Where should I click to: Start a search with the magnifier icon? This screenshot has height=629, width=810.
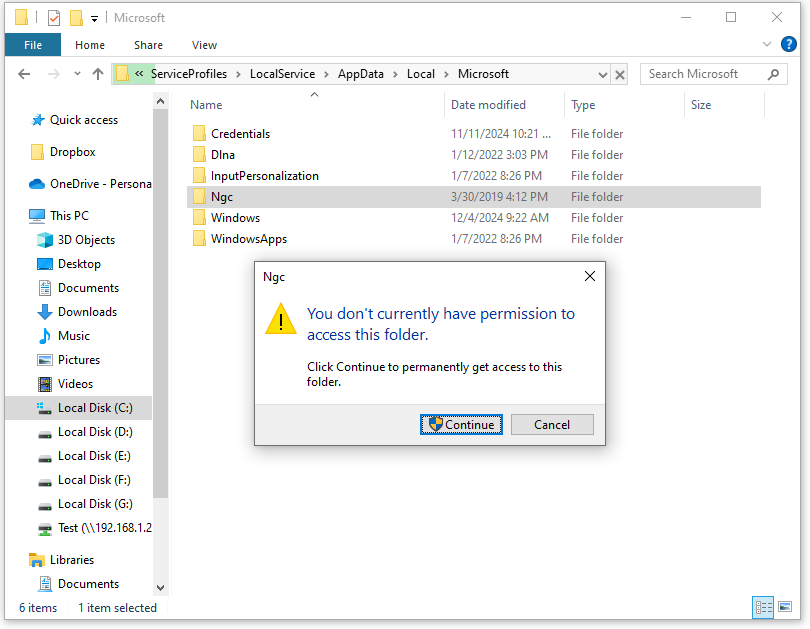775,74
